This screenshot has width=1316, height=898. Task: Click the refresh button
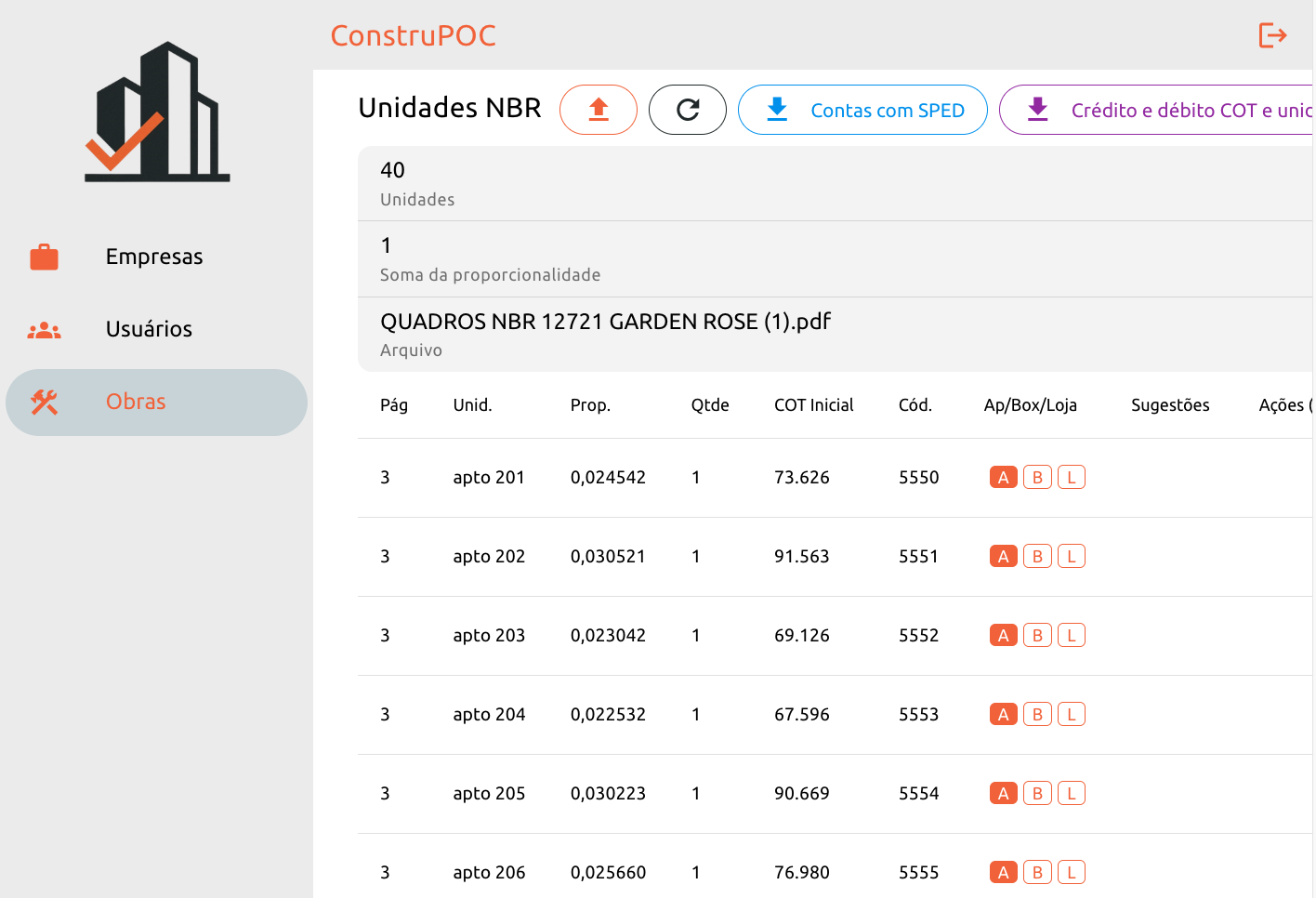(x=688, y=110)
